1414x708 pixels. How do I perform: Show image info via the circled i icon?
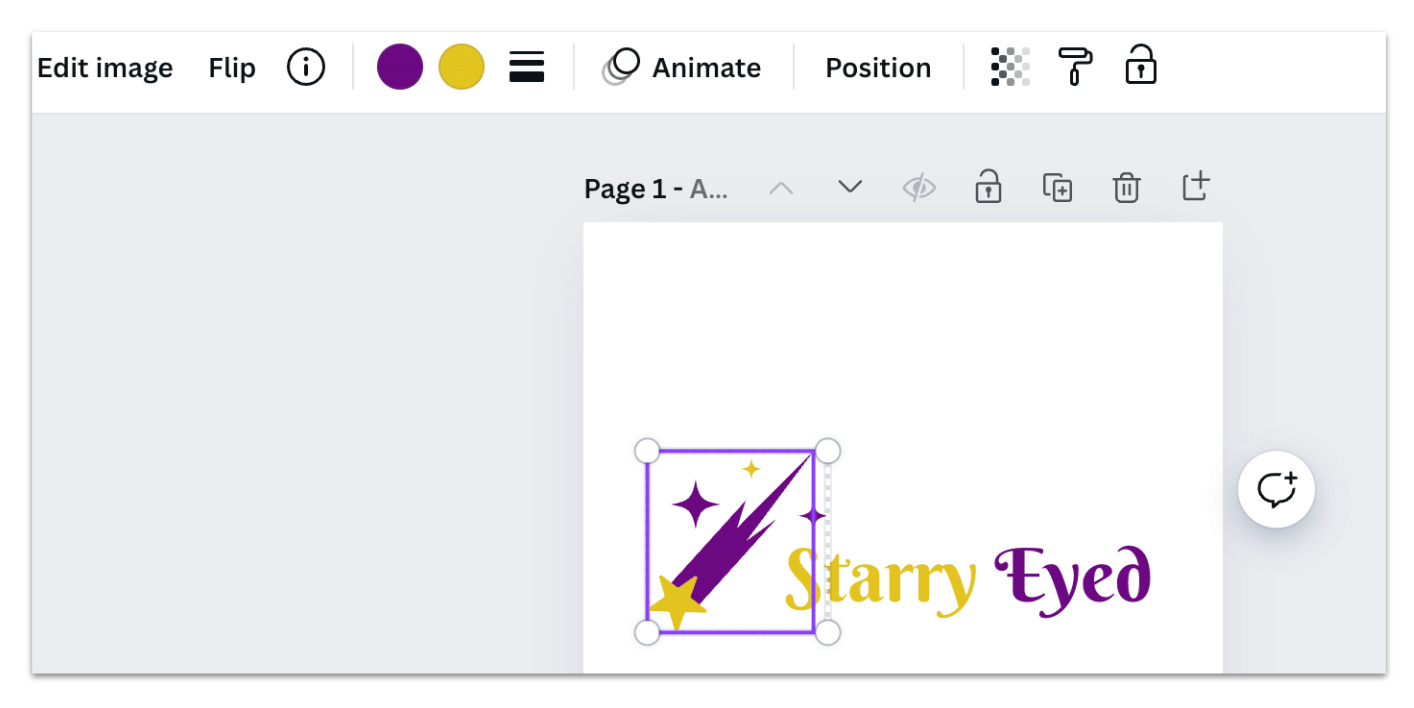tap(306, 67)
